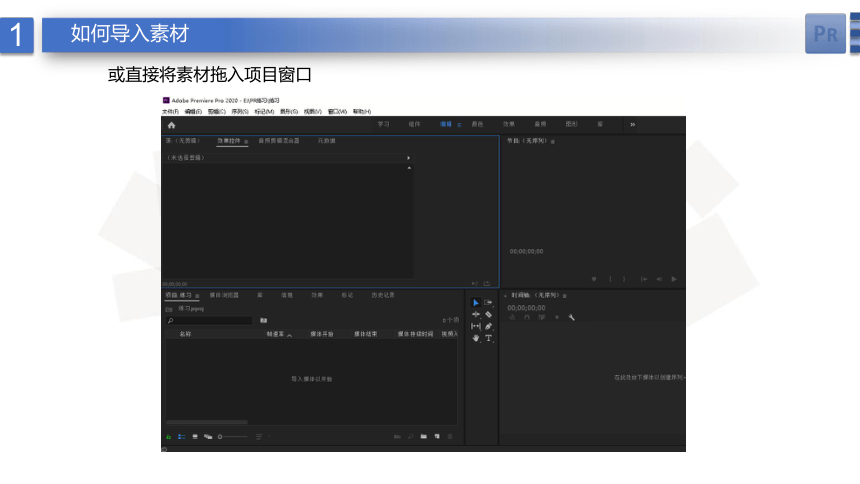Click Mark Out brace in program monitor
Screen dimensions: 860x484
click(624, 279)
